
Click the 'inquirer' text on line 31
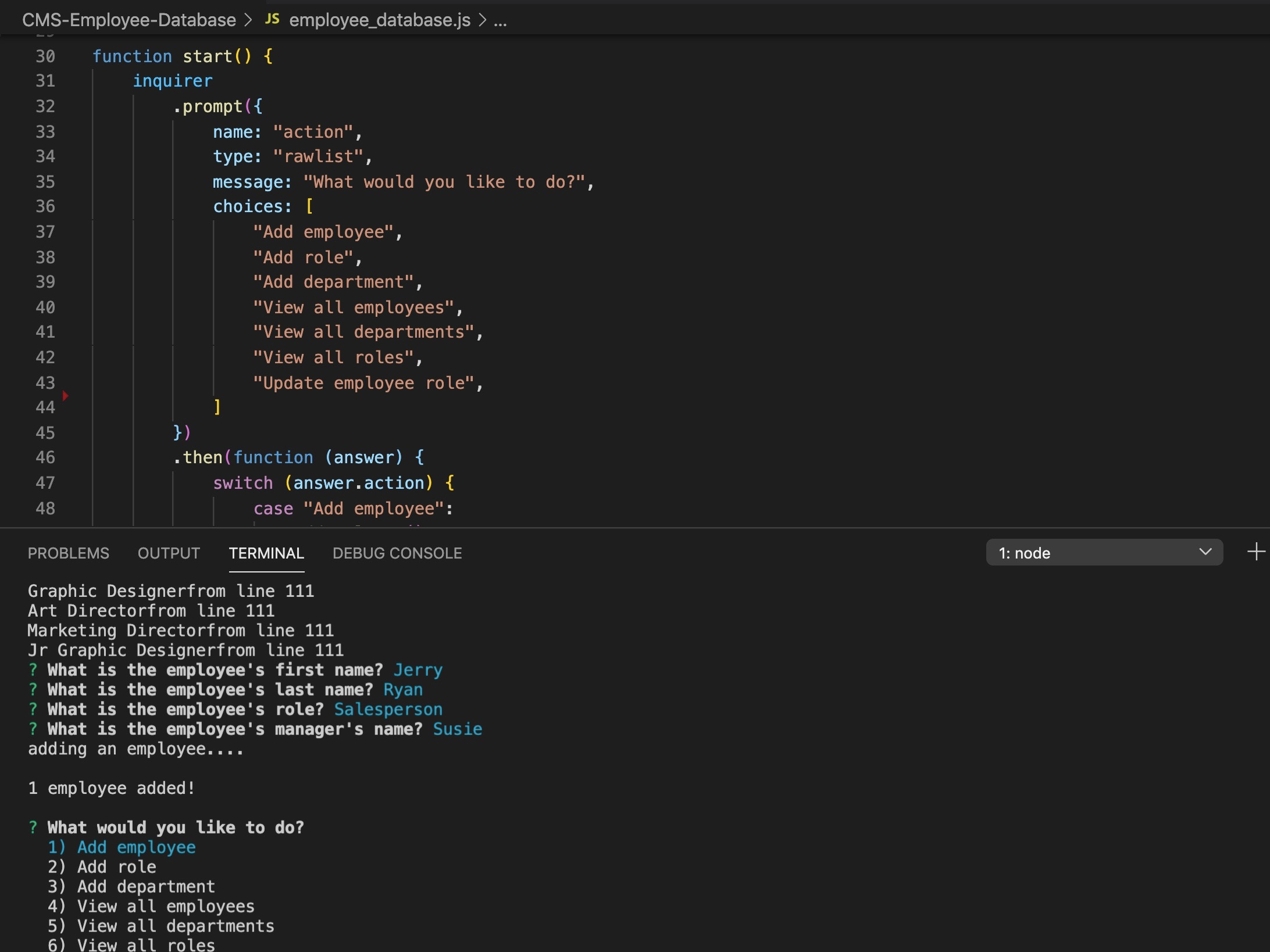[173, 81]
